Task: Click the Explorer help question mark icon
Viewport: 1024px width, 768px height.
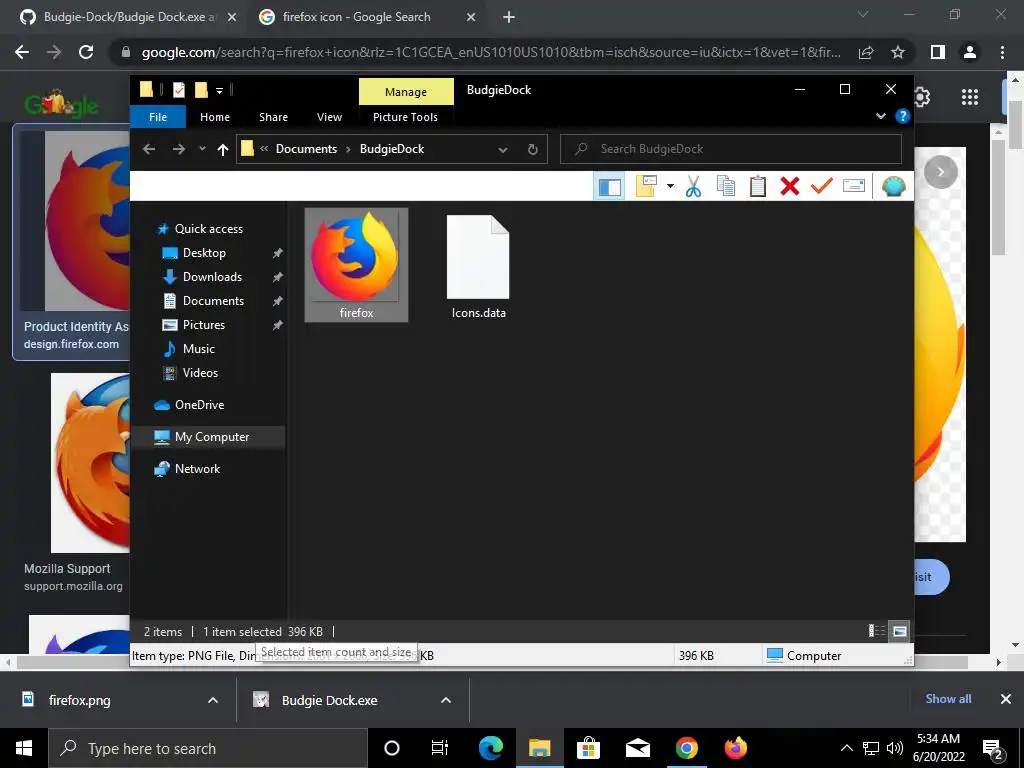Action: point(903,116)
